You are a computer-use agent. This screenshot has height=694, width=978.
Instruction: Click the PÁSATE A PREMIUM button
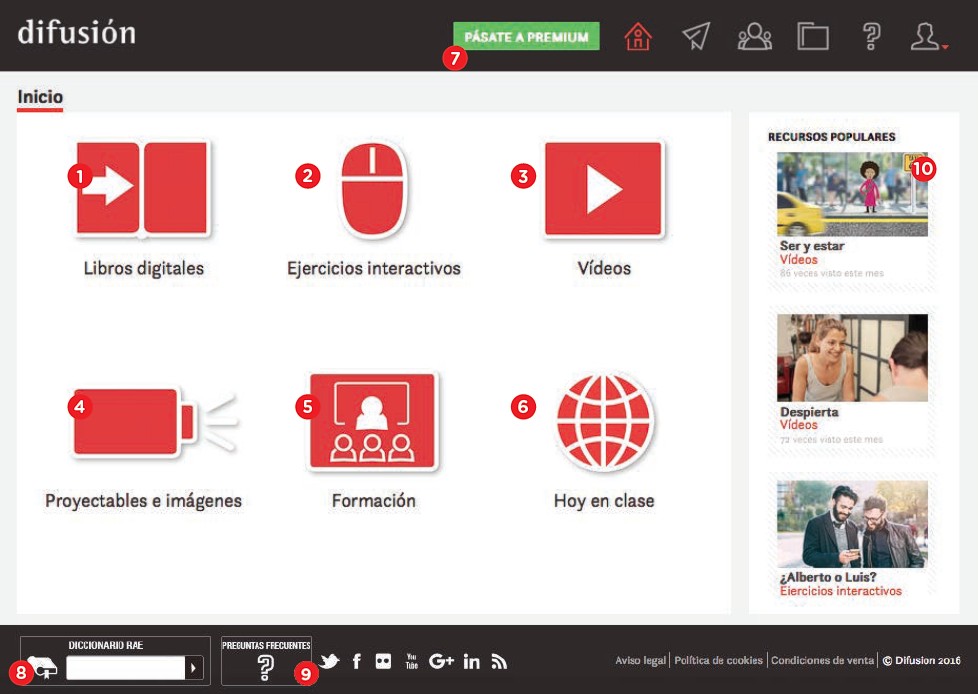526,36
